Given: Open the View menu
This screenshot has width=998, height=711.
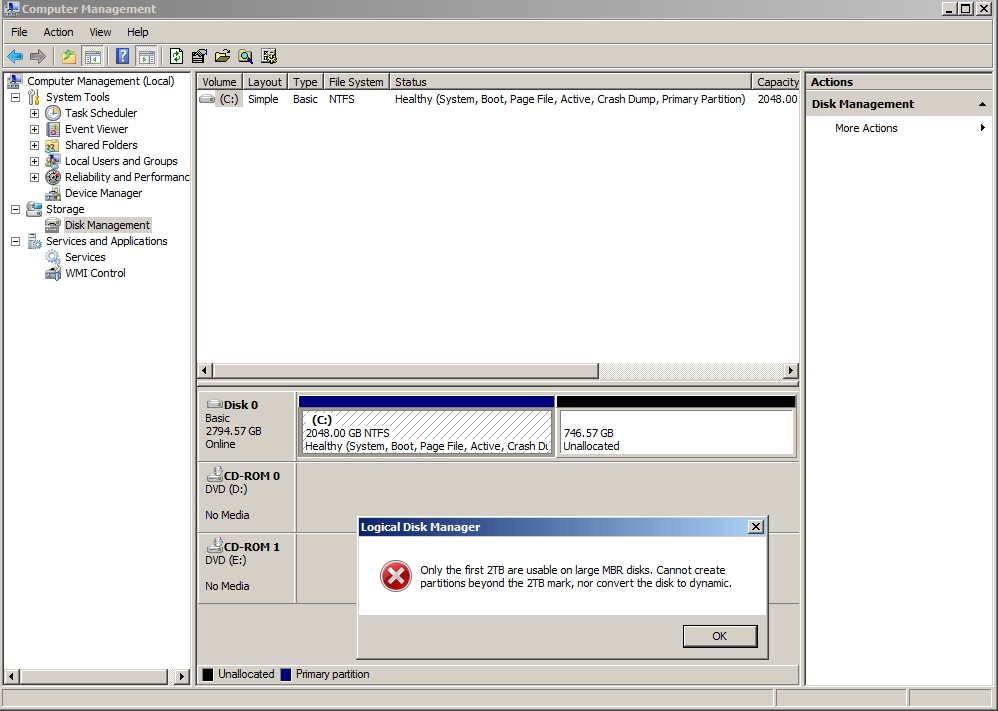Looking at the screenshot, I should [100, 32].
